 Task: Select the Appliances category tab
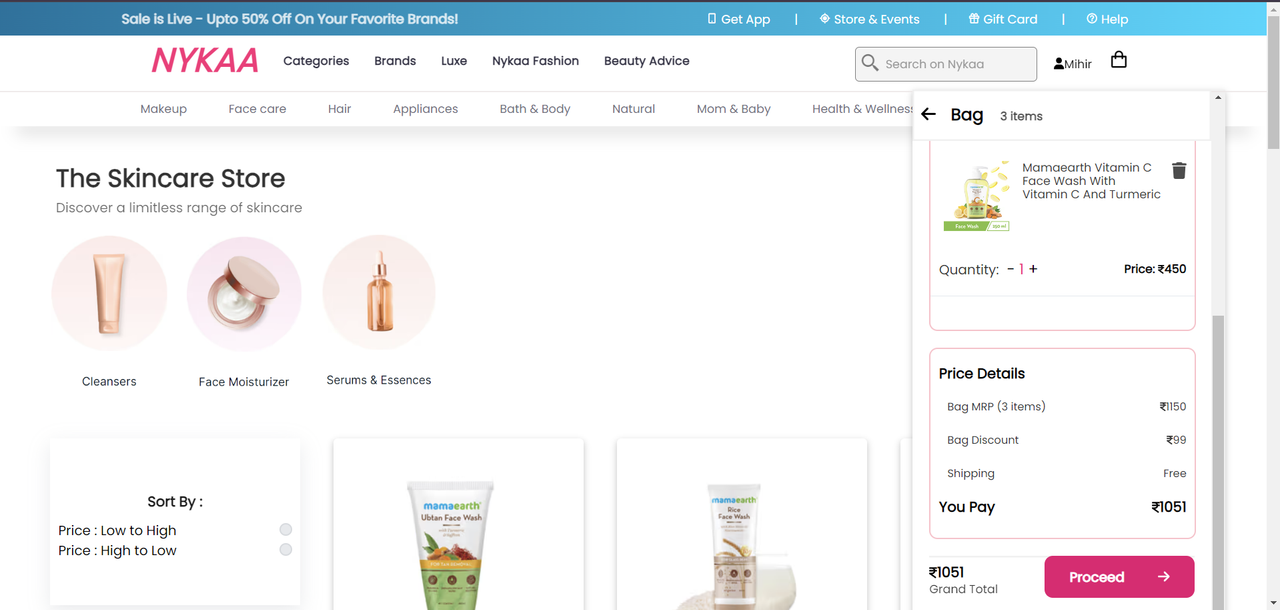[x=425, y=109]
